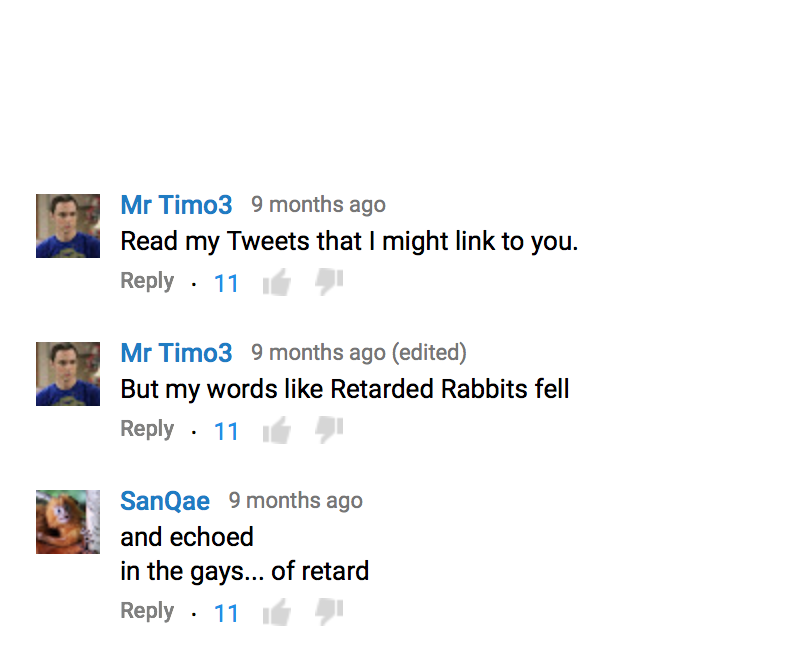Open SanQae's "9 months ago" timestamp
This screenshot has width=786, height=654.
pos(295,501)
